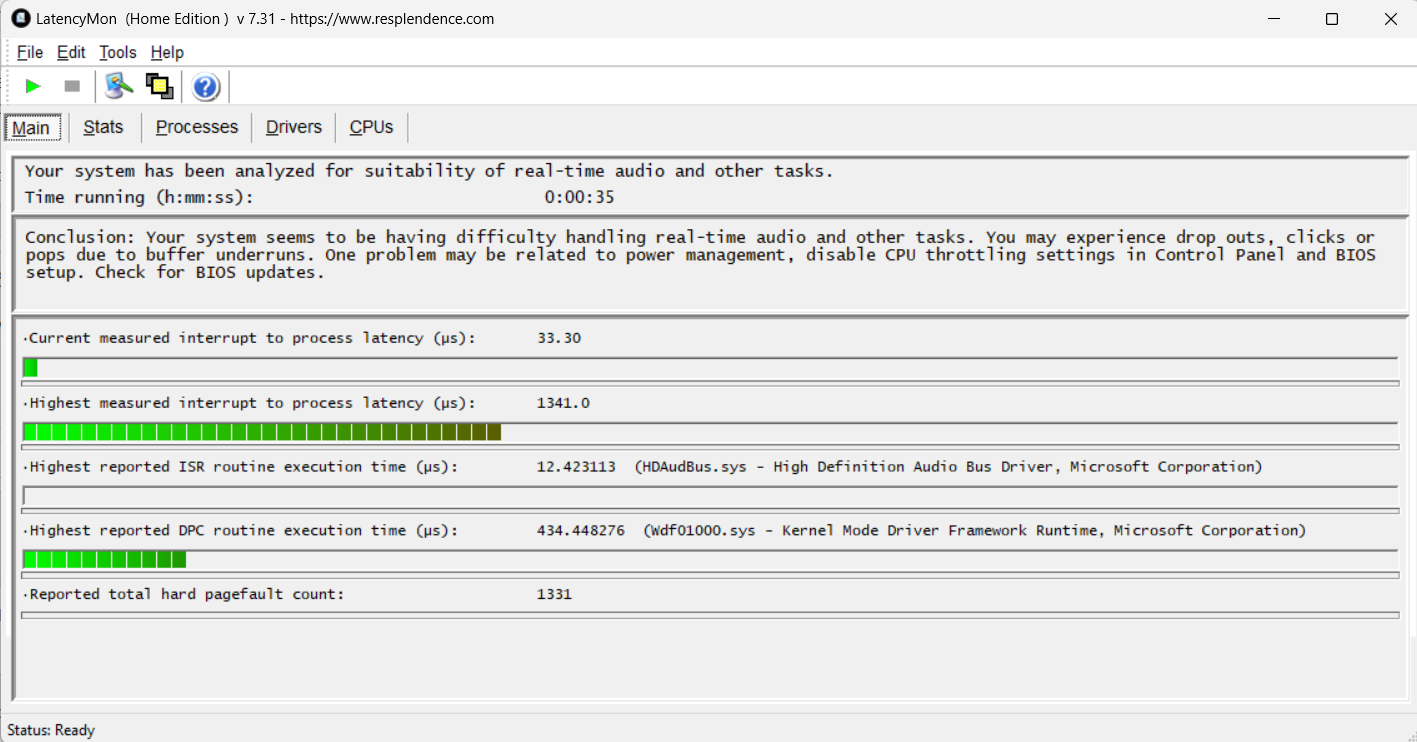Click 'Highest reported ISR routine execution time' label

(243, 467)
